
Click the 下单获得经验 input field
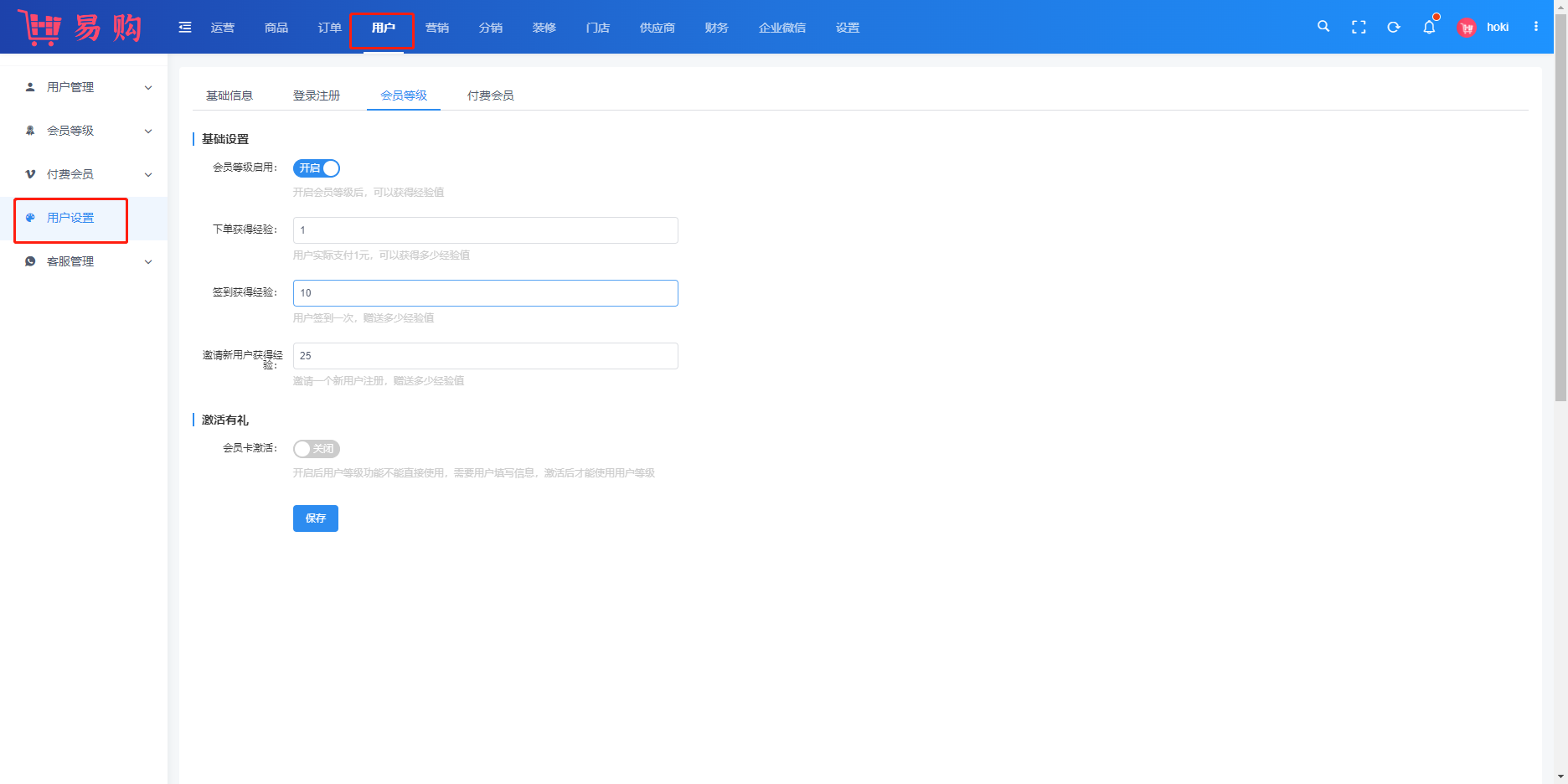click(x=485, y=230)
